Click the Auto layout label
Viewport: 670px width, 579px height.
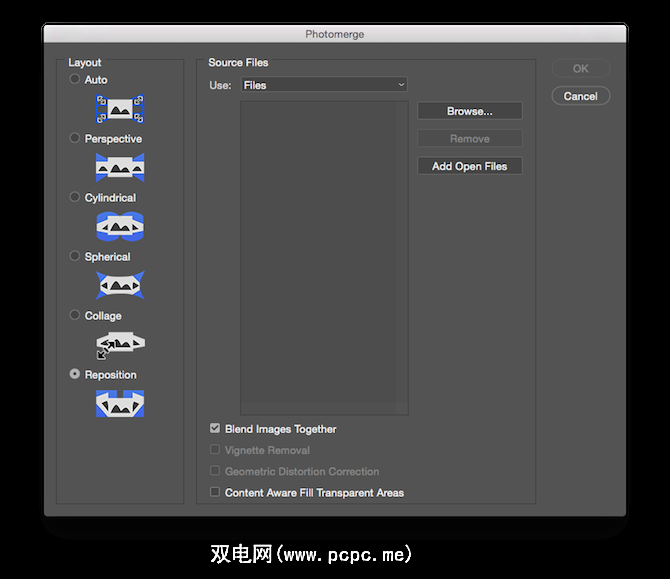96,80
